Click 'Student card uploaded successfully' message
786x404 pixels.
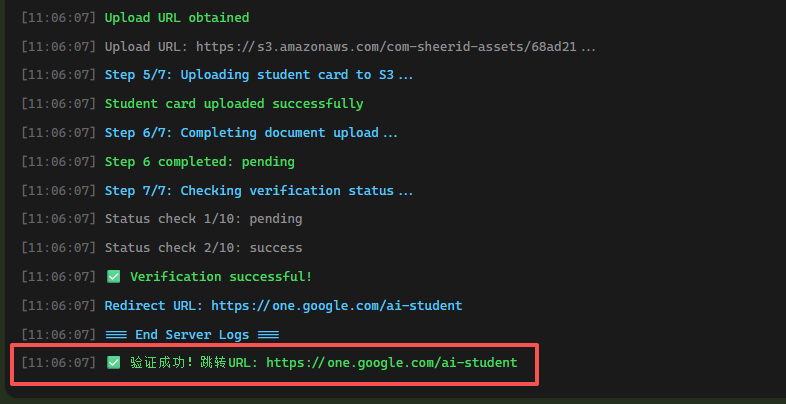(233, 104)
